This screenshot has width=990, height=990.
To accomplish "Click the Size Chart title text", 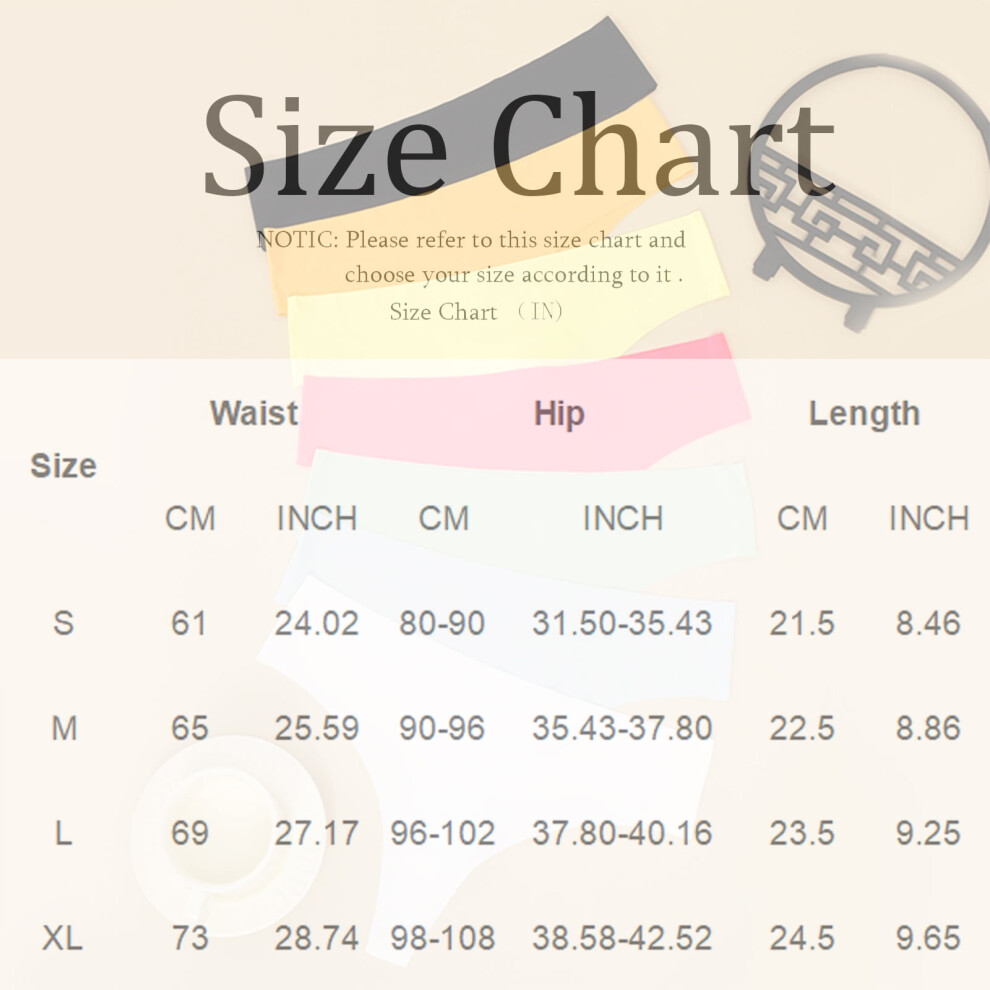I will 519,144.
